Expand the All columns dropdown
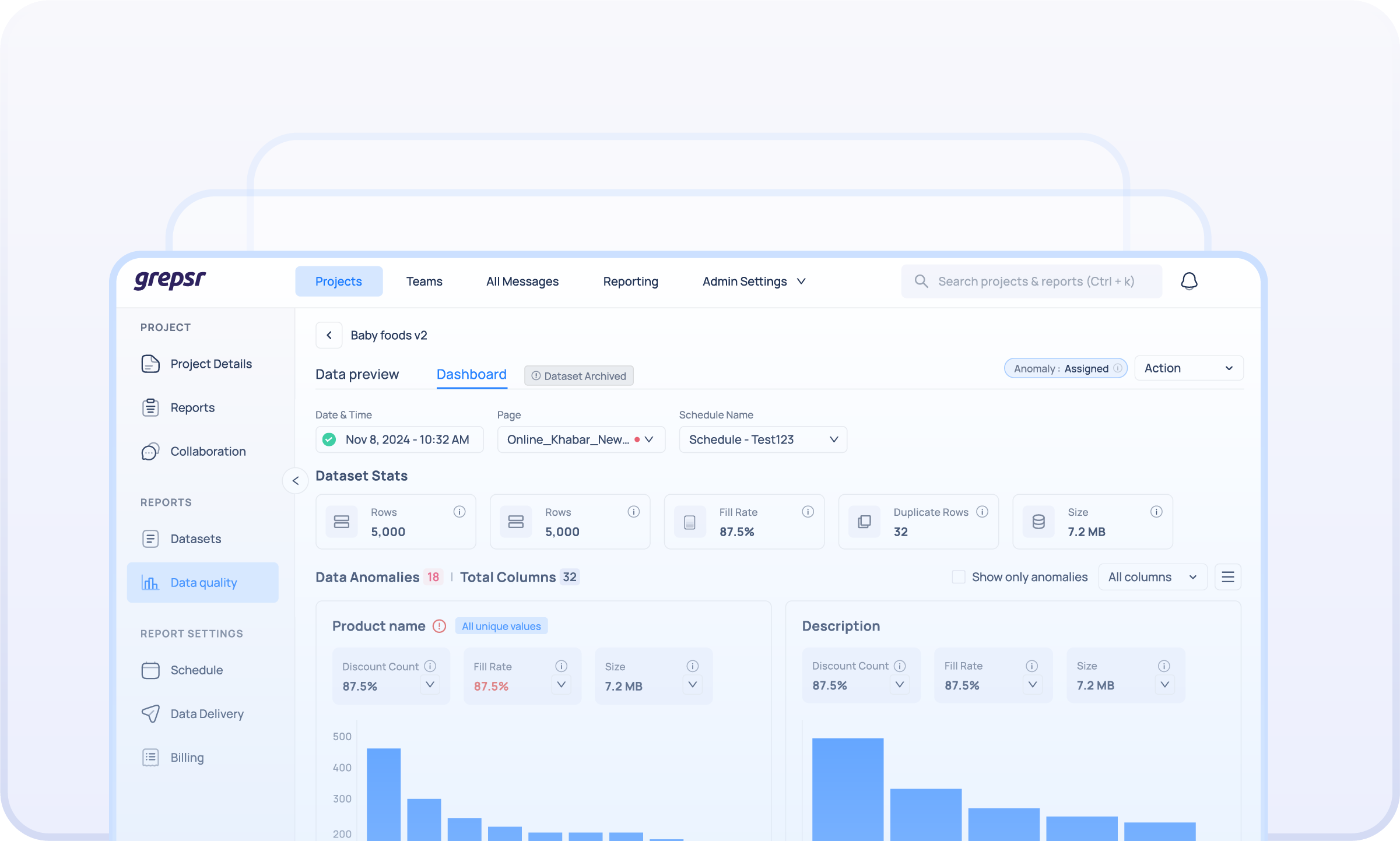Screen dimensions: 1400x841 pos(1152,577)
